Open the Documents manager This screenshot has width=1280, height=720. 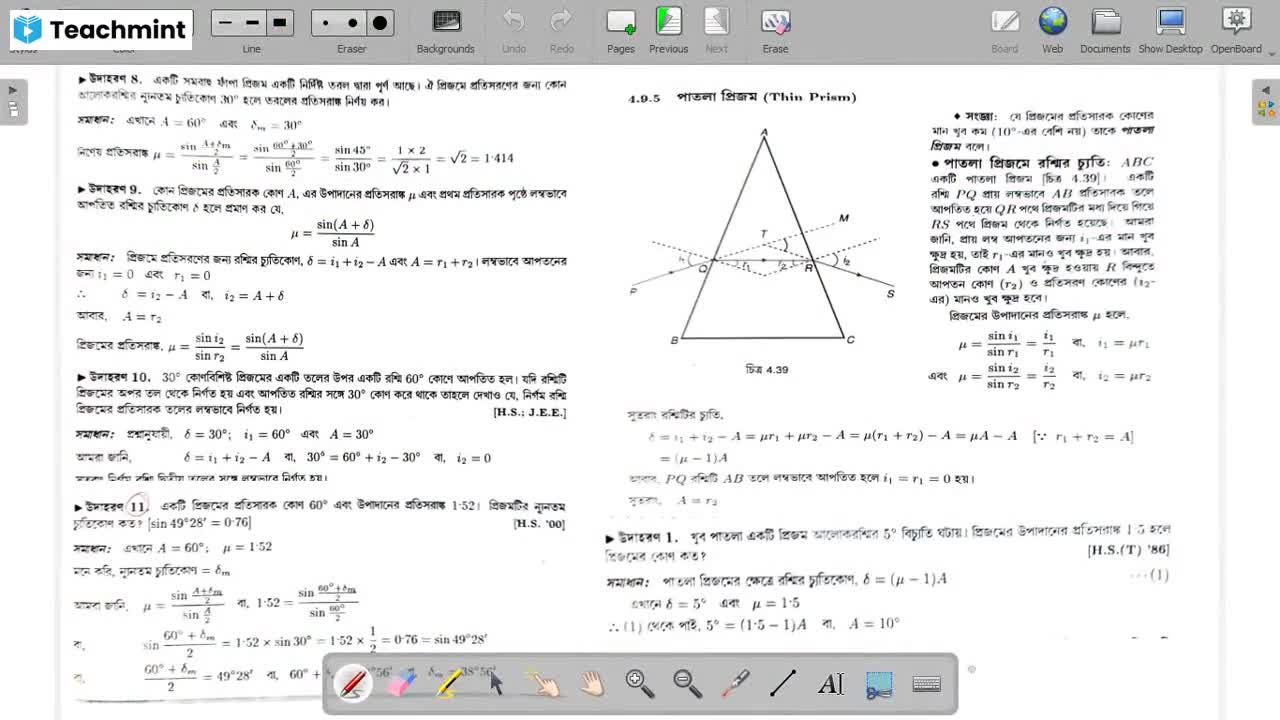point(1105,30)
